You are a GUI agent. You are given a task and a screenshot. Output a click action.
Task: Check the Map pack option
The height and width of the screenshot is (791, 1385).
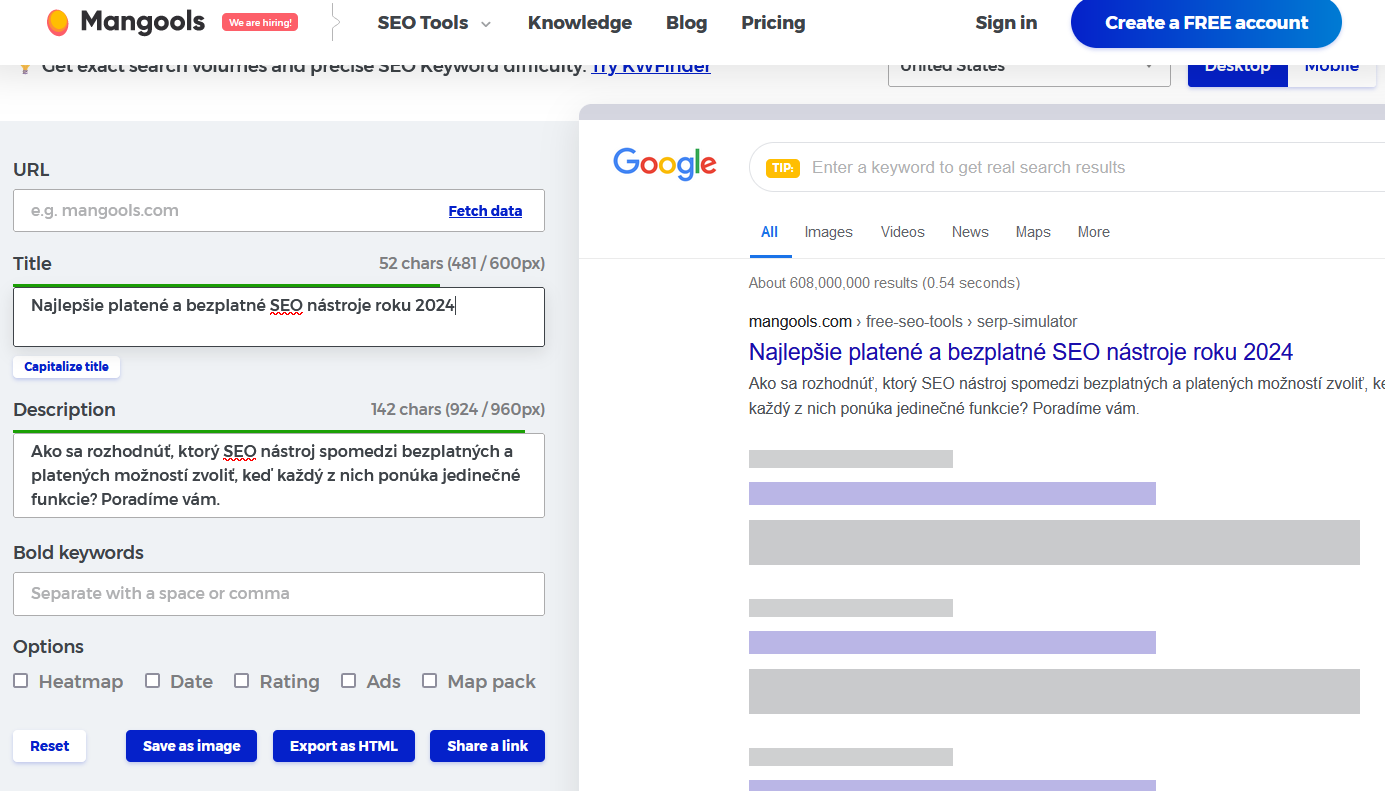click(430, 681)
